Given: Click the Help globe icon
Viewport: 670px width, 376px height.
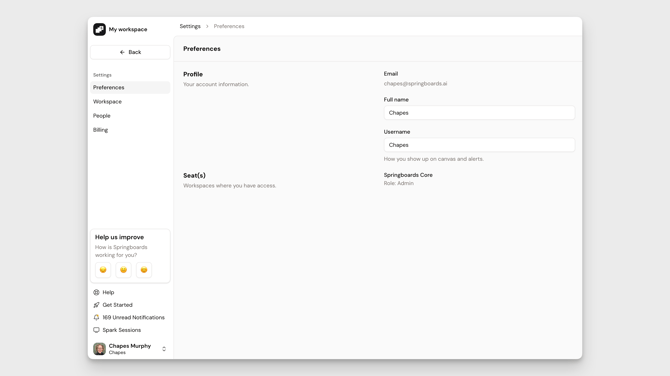Looking at the screenshot, I should (x=96, y=292).
